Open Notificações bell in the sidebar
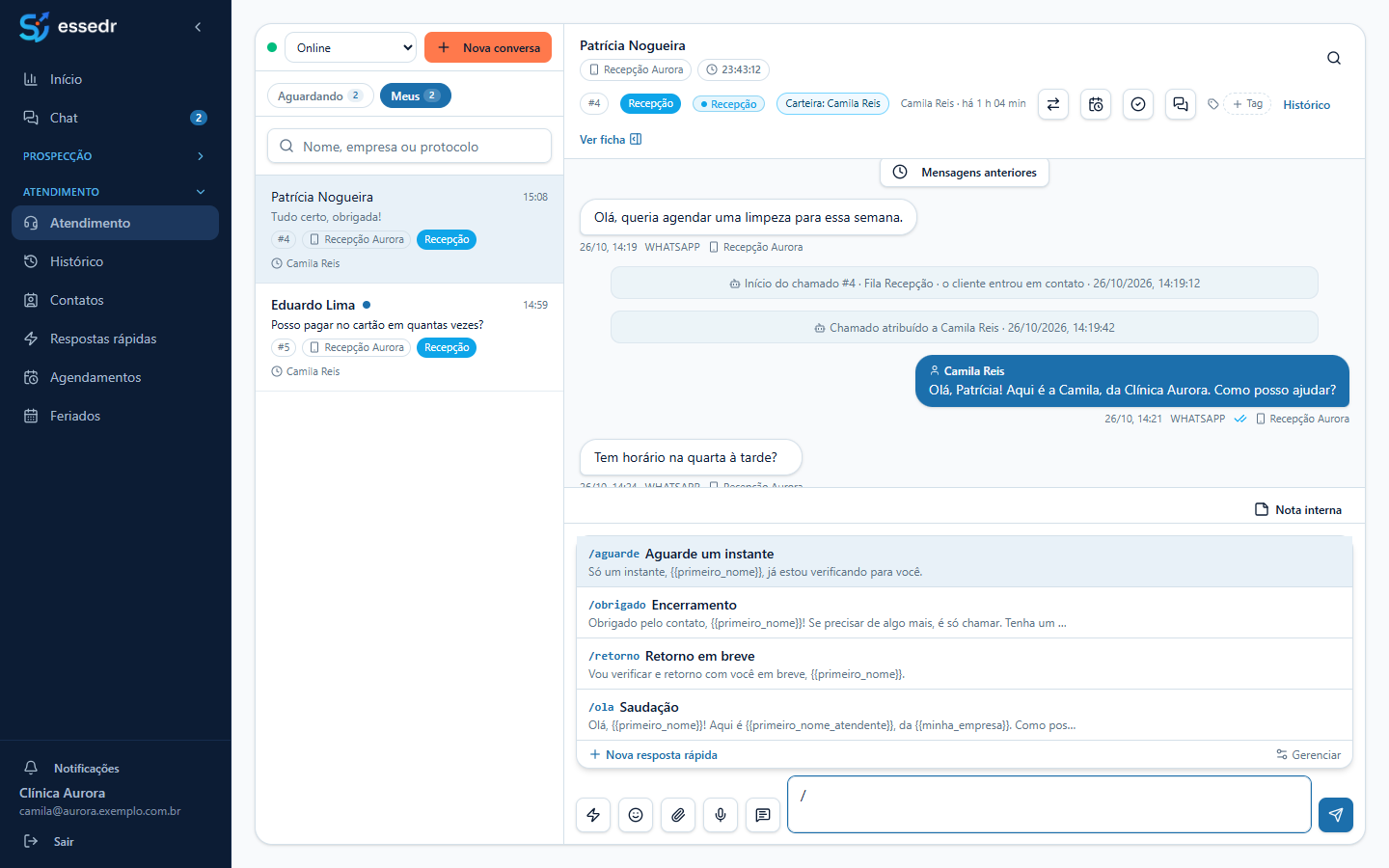This screenshot has width=1389, height=868. (x=72, y=768)
